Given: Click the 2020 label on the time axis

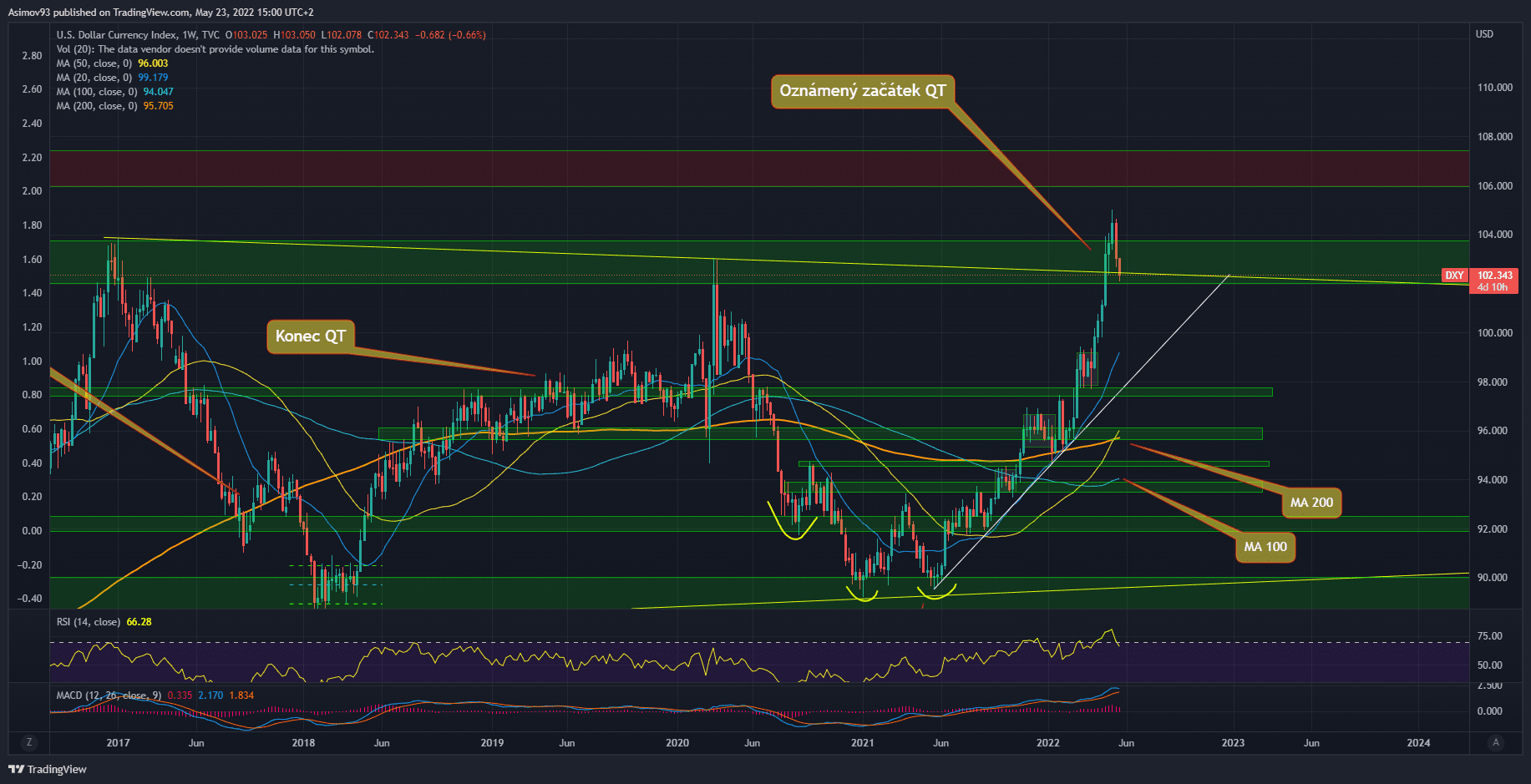Looking at the screenshot, I should (x=677, y=742).
